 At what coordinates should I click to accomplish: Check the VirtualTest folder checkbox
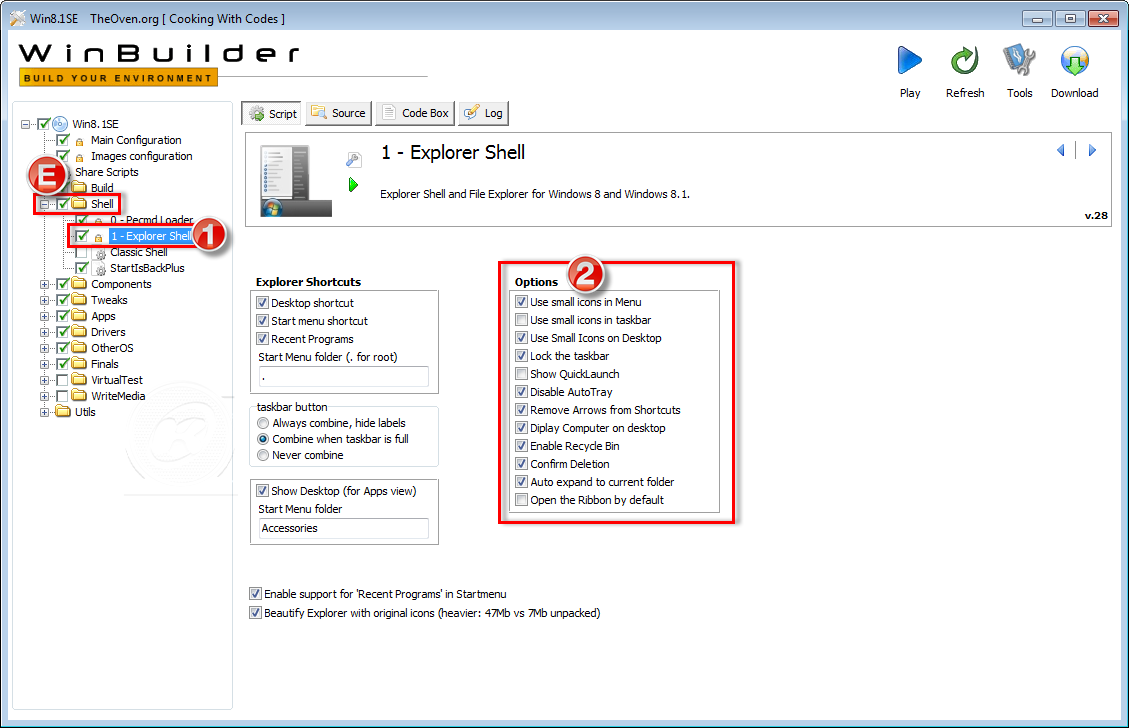[x=63, y=379]
